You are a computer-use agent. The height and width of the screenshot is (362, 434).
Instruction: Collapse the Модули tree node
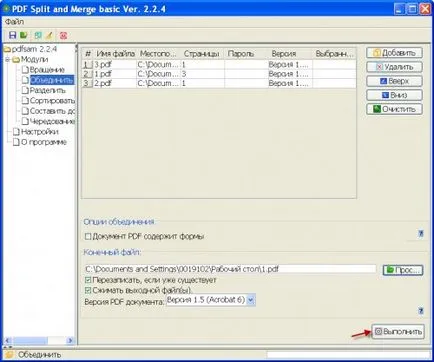pyautogui.click(x=7, y=60)
